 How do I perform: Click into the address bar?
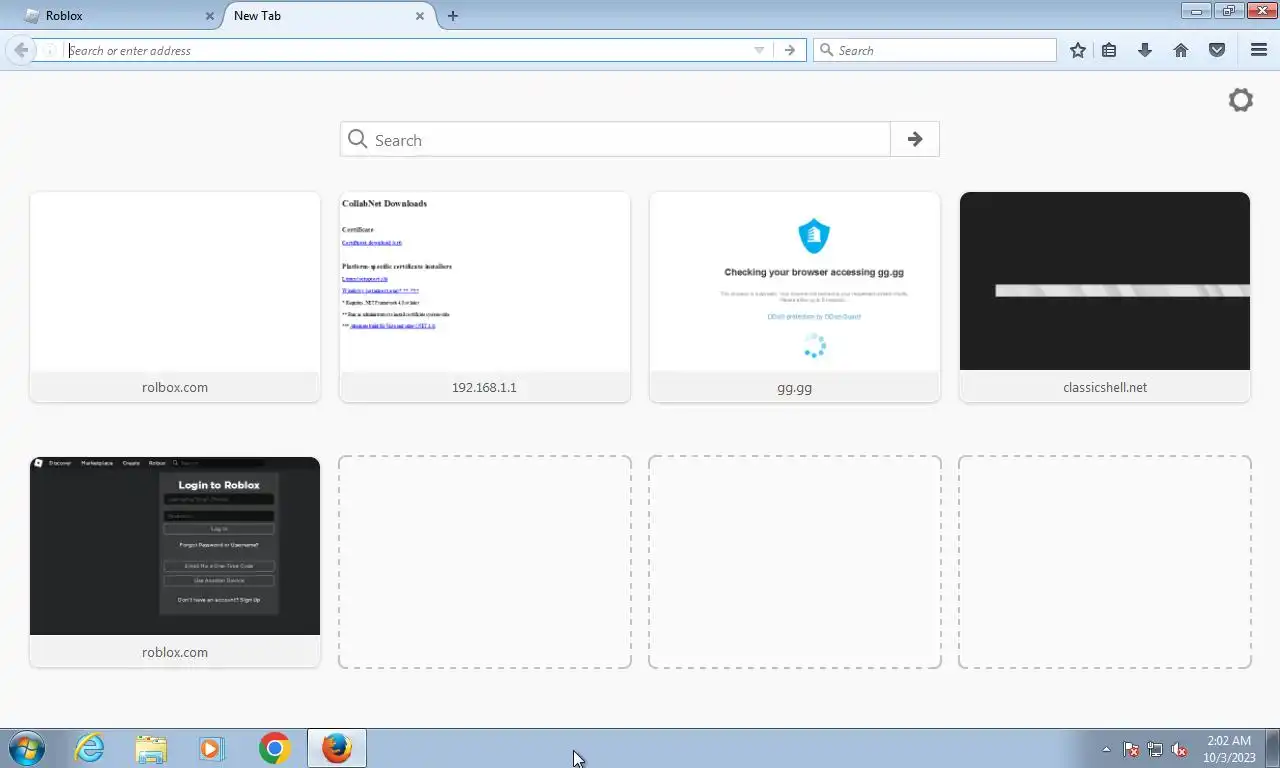coord(408,50)
